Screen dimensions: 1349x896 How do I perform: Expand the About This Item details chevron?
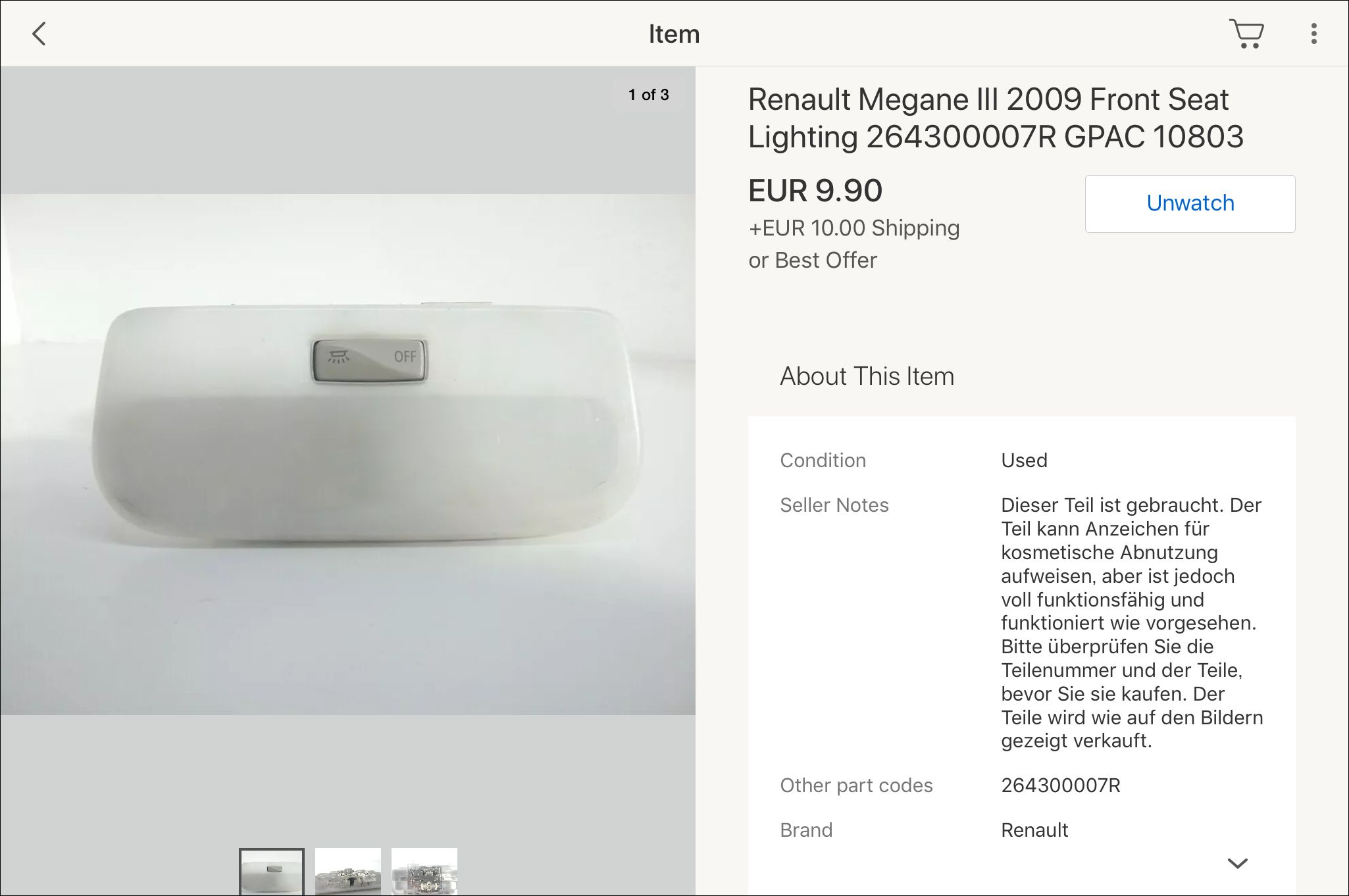pos(1237,863)
